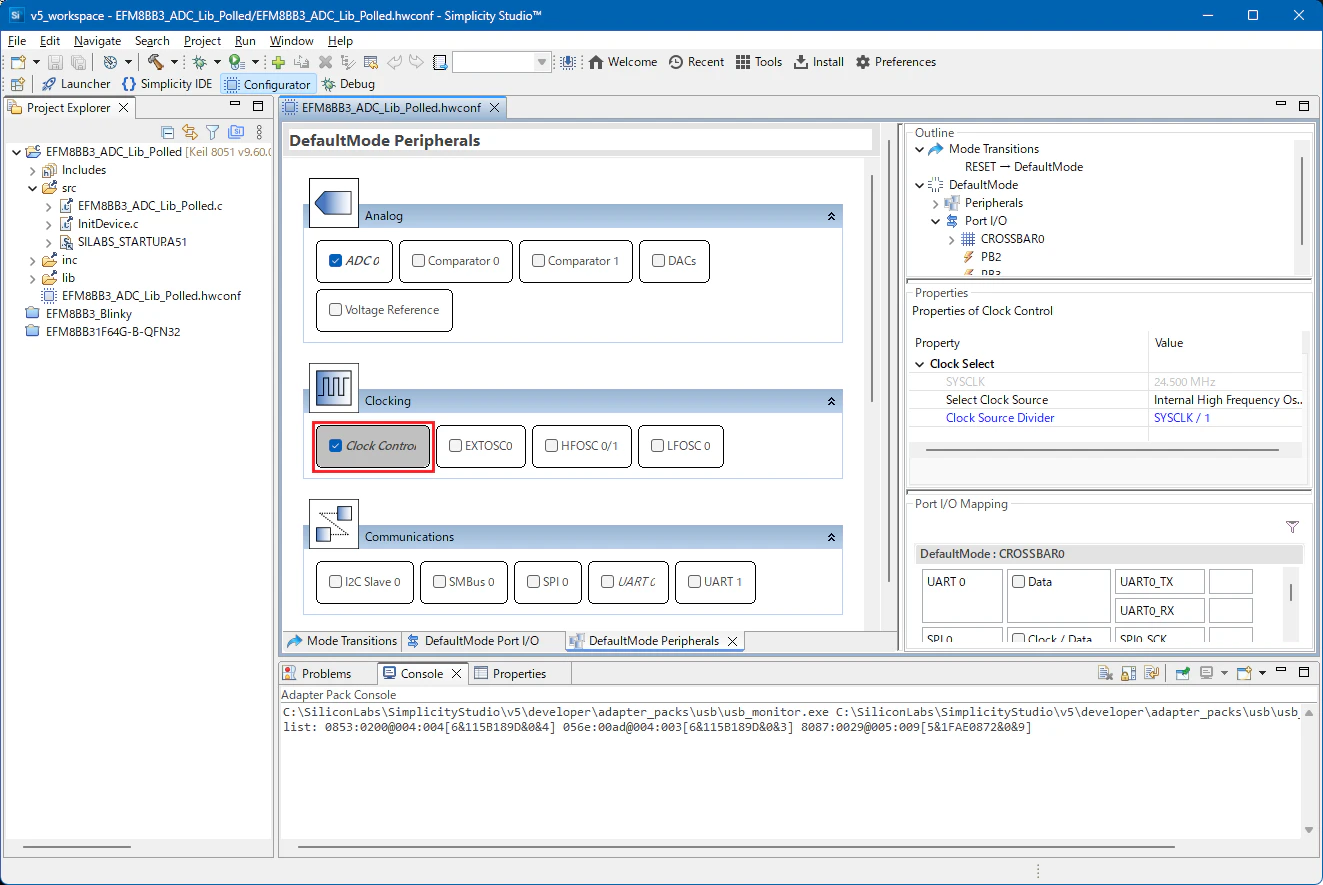Collapse the Clocking section

click(831, 401)
